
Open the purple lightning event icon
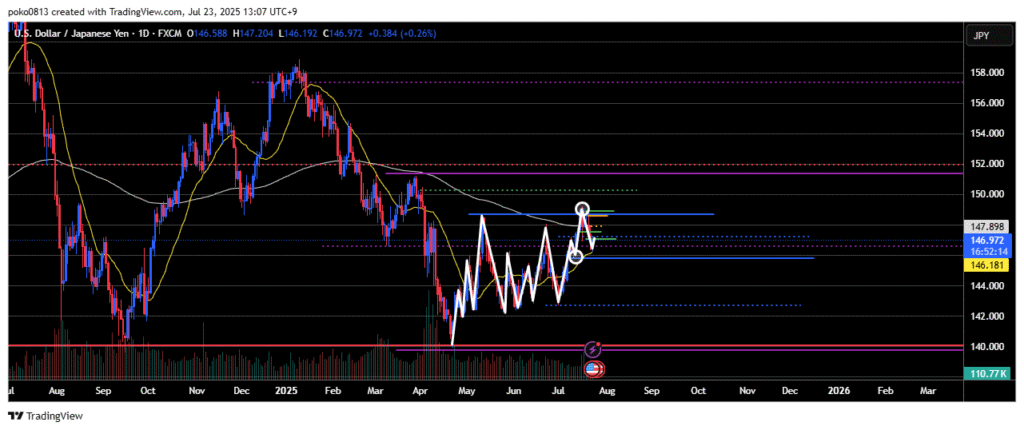coord(592,350)
